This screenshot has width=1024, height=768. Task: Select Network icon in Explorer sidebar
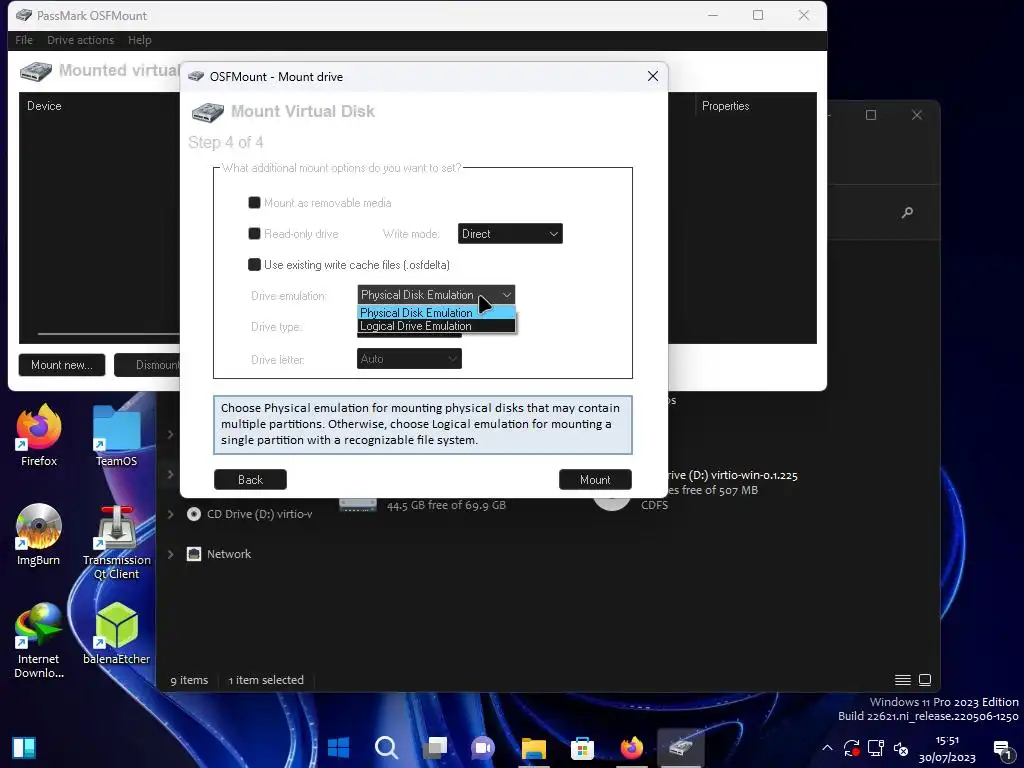194,554
